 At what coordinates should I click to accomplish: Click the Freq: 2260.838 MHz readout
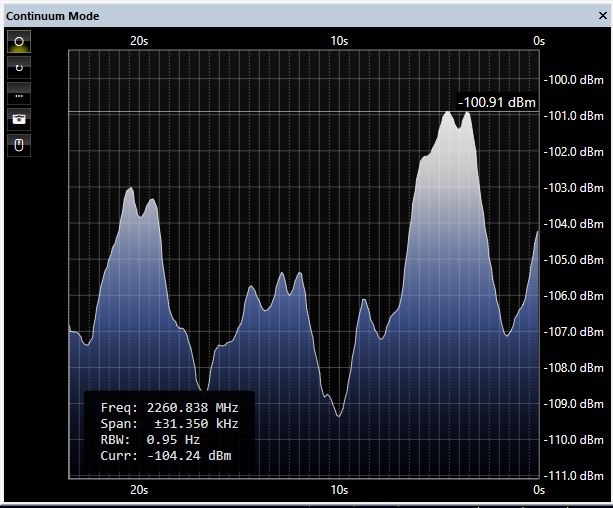(x=169, y=408)
